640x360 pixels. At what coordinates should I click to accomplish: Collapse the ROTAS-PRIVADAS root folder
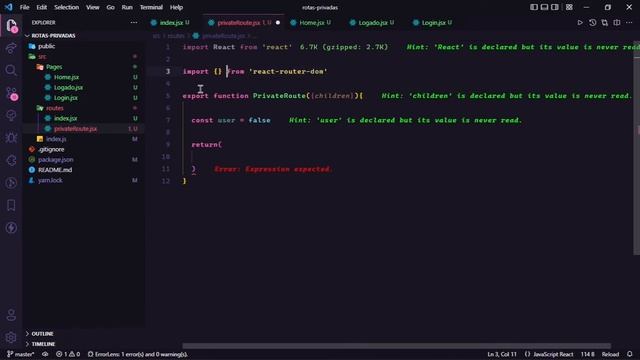point(53,36)
